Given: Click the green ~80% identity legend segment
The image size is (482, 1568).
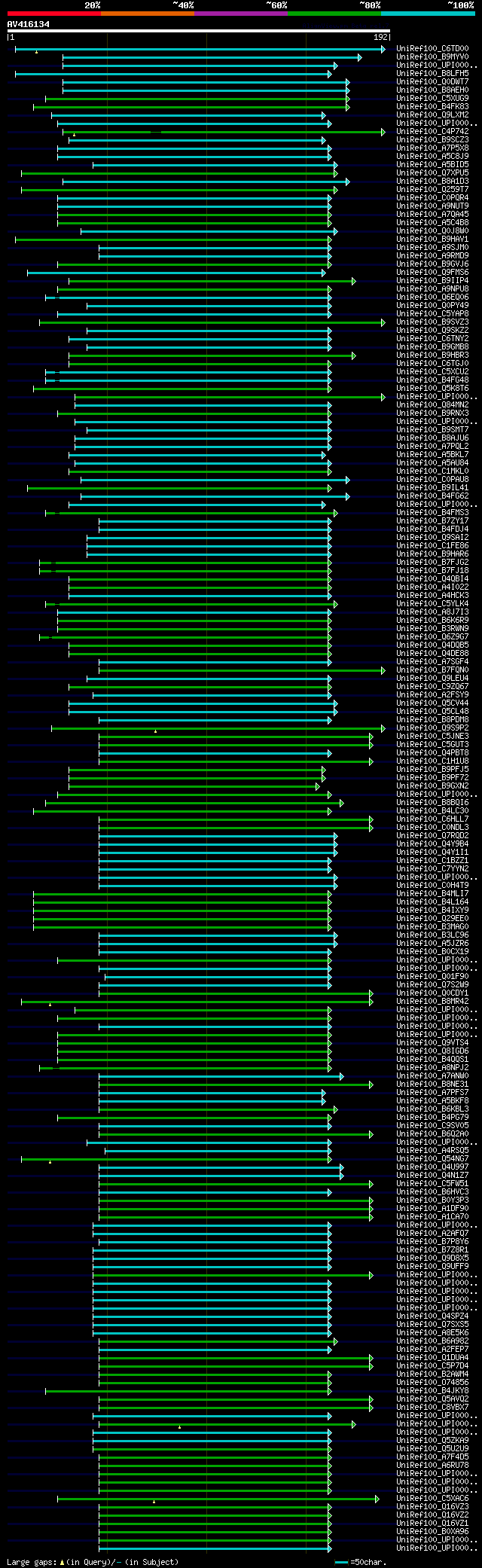Looking at the screenshot, I should [334, 14].
